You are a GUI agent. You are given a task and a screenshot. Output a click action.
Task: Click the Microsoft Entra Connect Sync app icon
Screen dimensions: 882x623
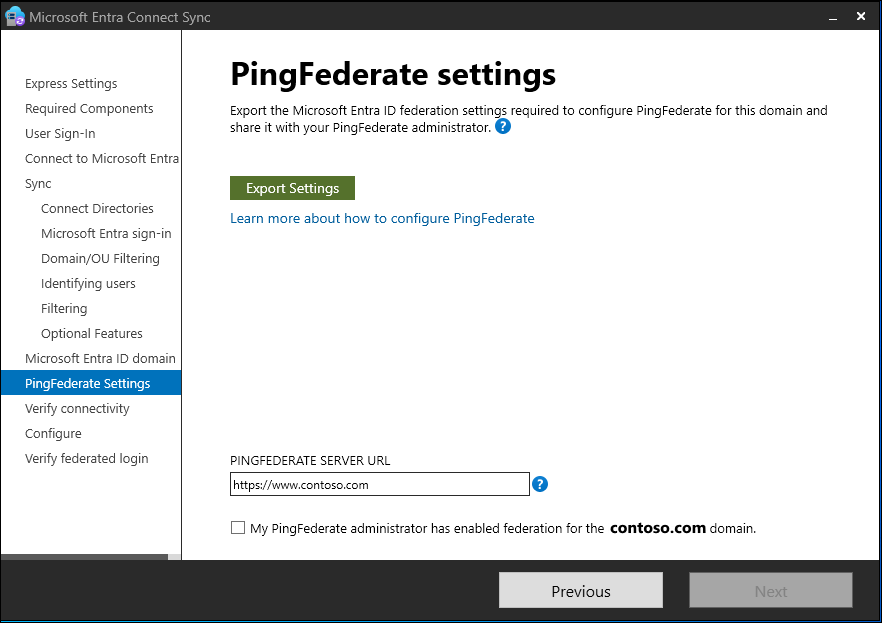[x=15, y=16]
